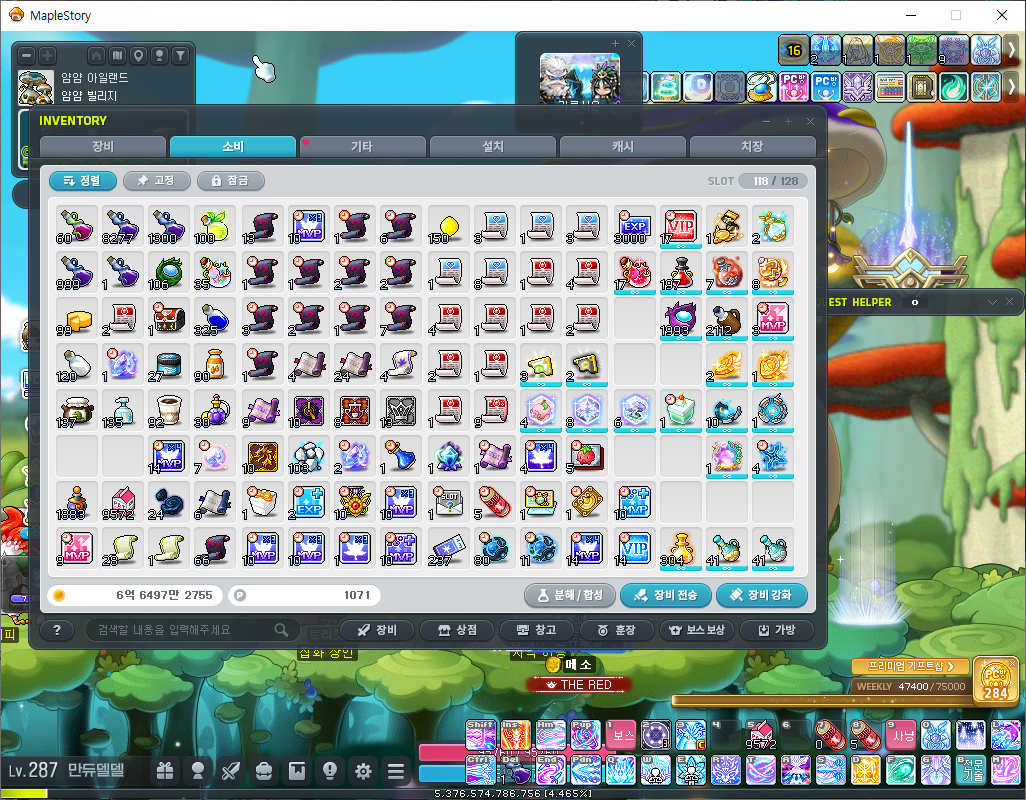Open the 가방 bag button
Viewport: 1026px width, 800px height.
coord(777,630)
